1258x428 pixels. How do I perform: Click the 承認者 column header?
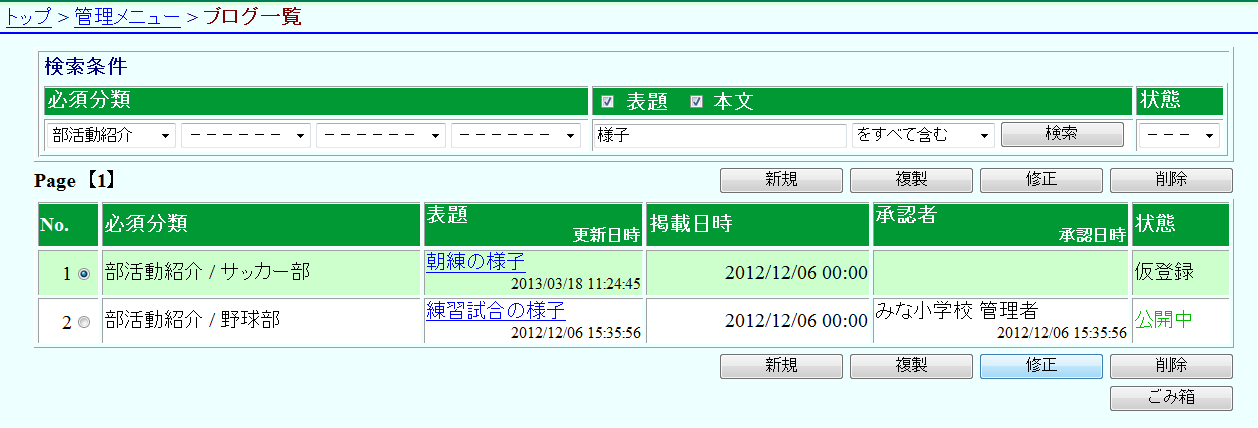pyautogui.click(x=1000, y=224)
